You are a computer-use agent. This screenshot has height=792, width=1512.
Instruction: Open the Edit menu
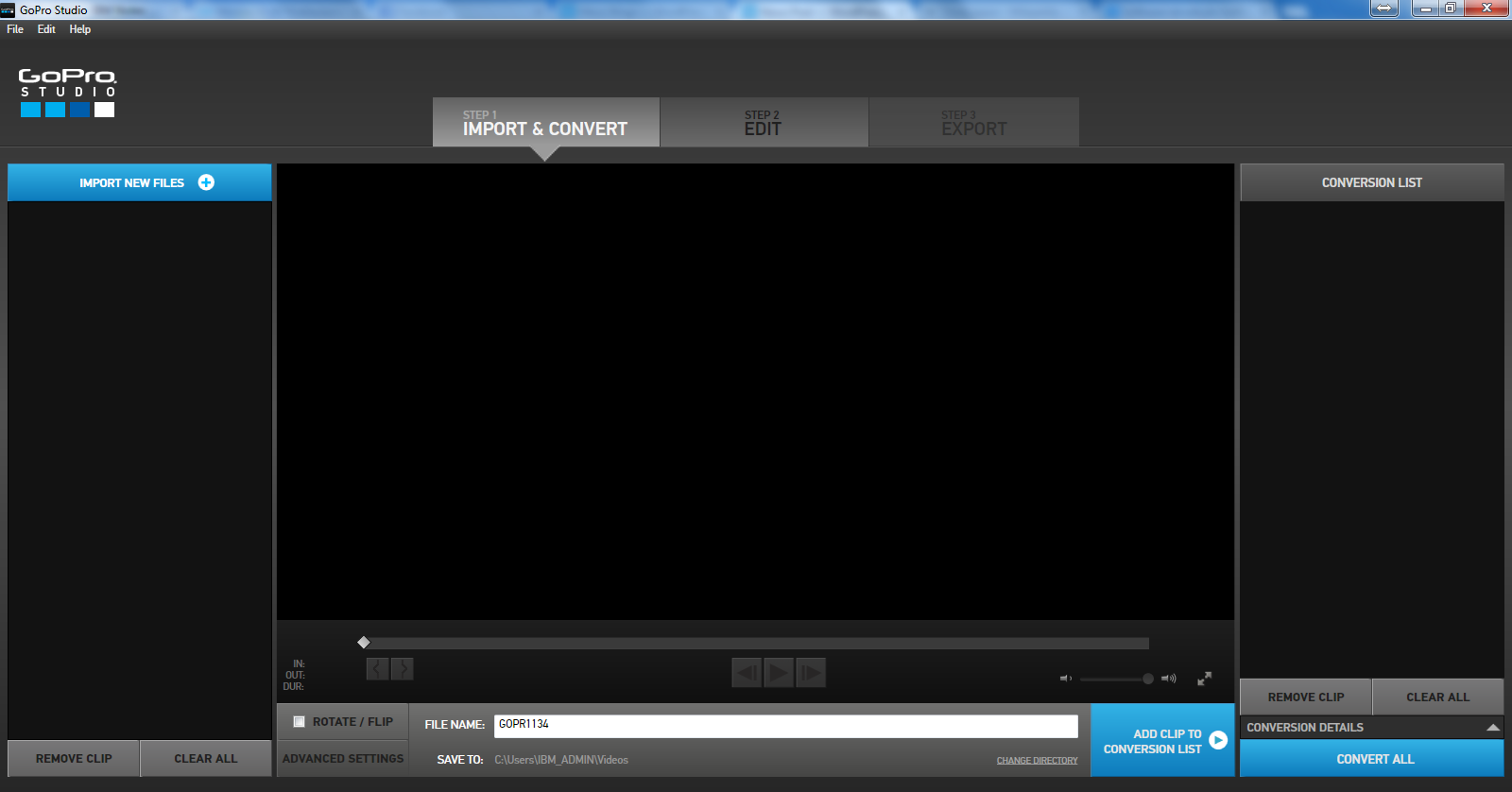46,29
